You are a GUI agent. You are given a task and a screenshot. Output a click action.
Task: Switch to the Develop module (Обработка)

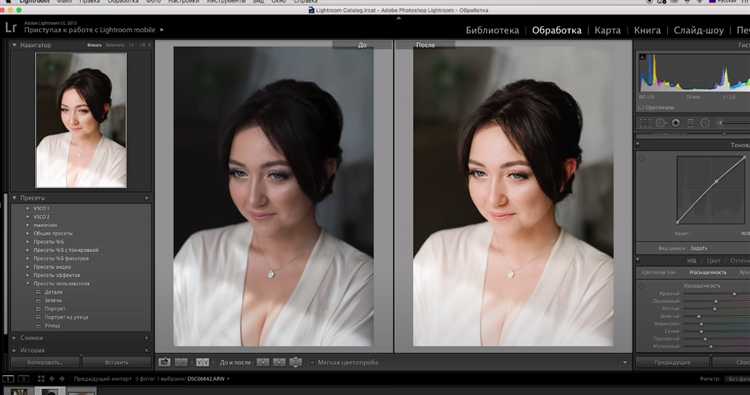click(x=557, y=30)
